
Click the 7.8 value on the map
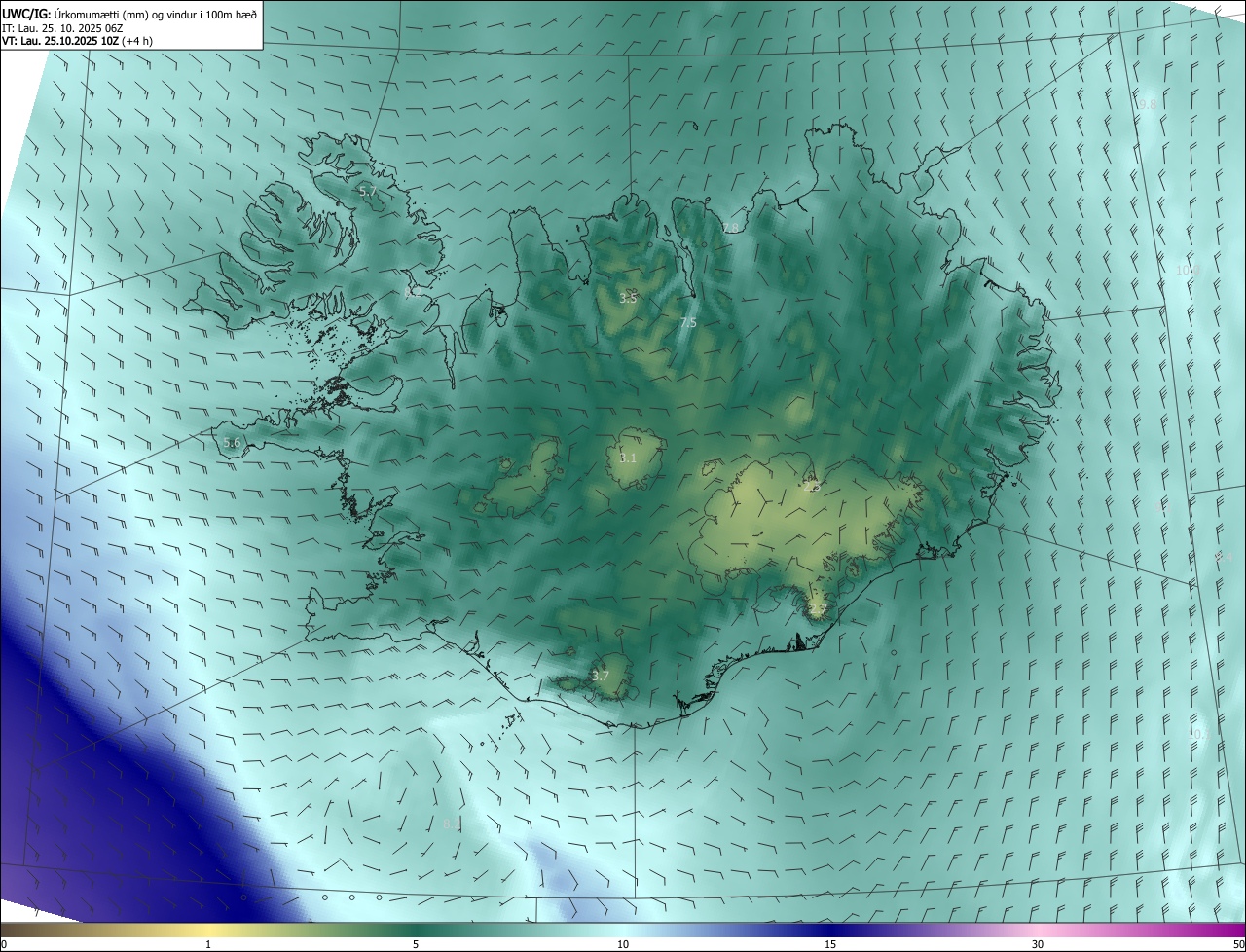tap(730, 228)
